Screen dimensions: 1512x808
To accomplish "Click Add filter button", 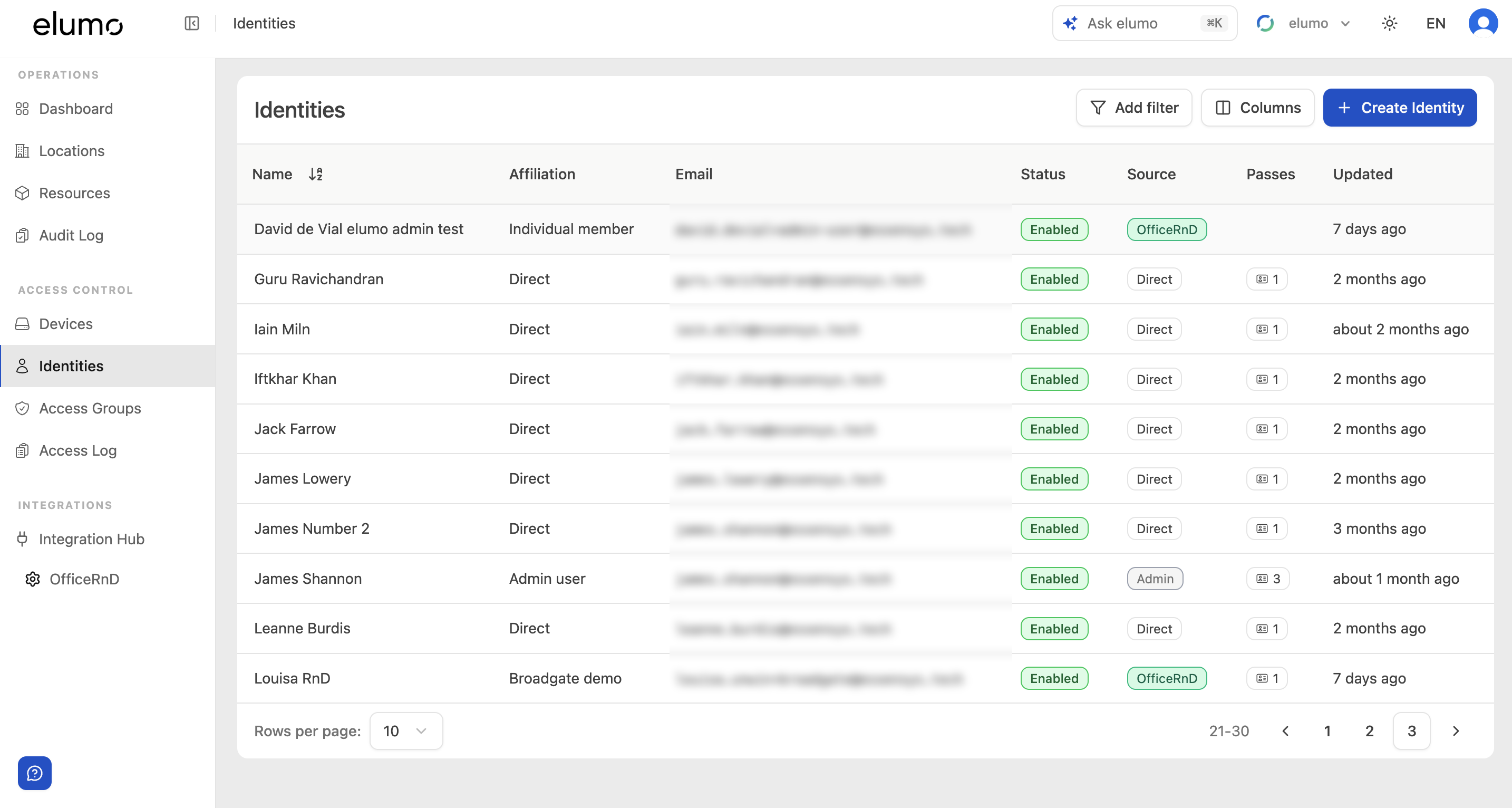I will [1134, 108].
